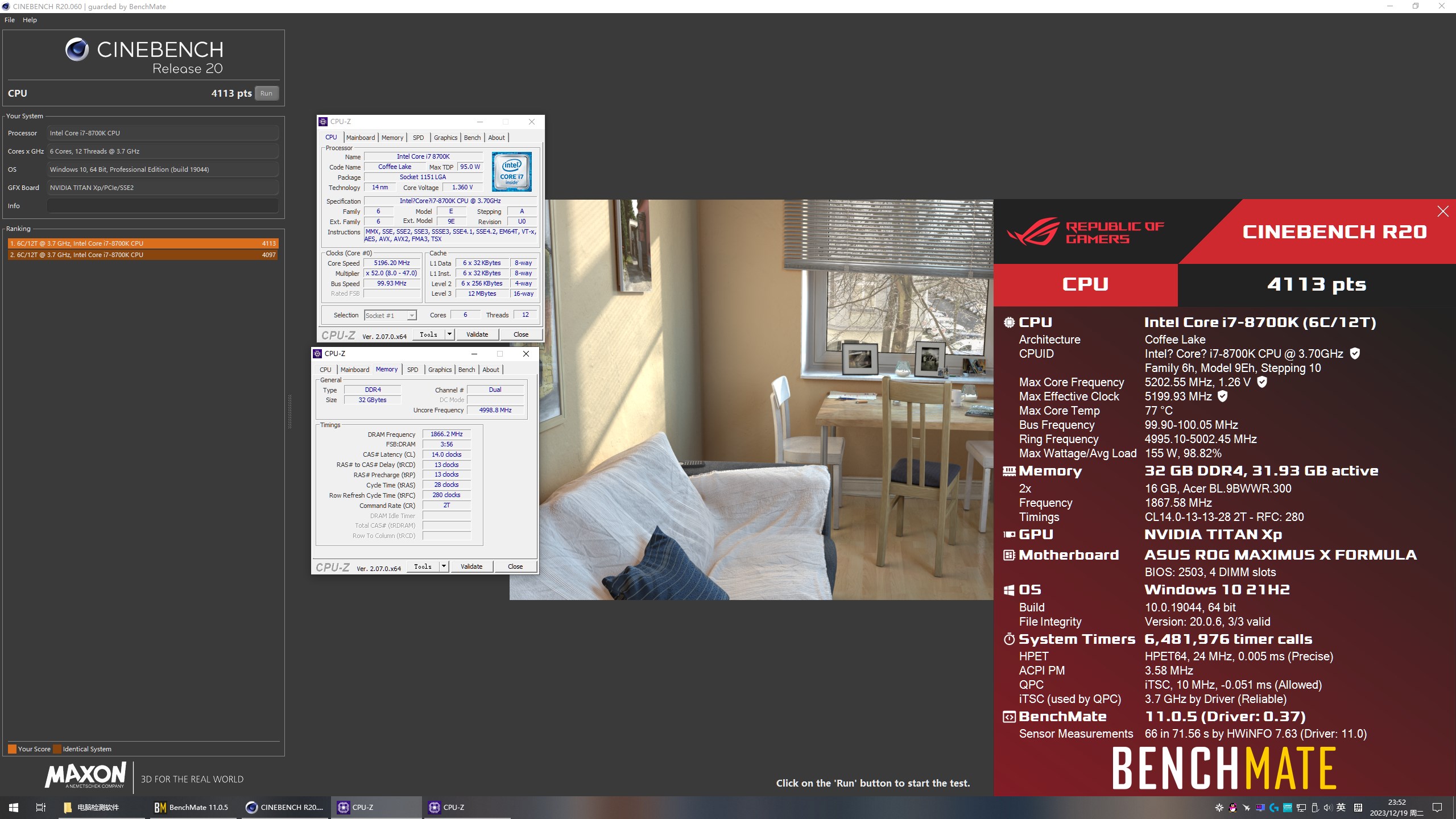Image resolution: width=1456 pixels, height=819 pixels.
Task: Click the BenchMate section icon in panel
Action: coord(1009,717)
